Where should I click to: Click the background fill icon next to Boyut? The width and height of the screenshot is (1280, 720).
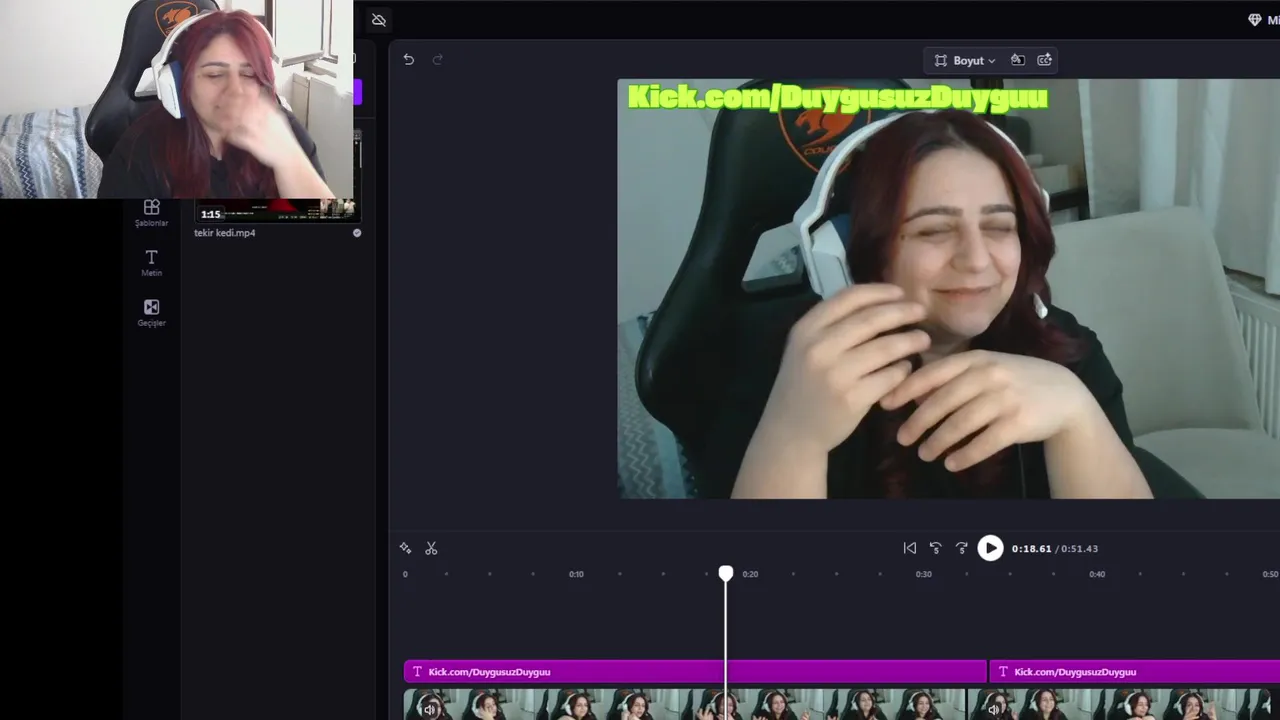1017,60
